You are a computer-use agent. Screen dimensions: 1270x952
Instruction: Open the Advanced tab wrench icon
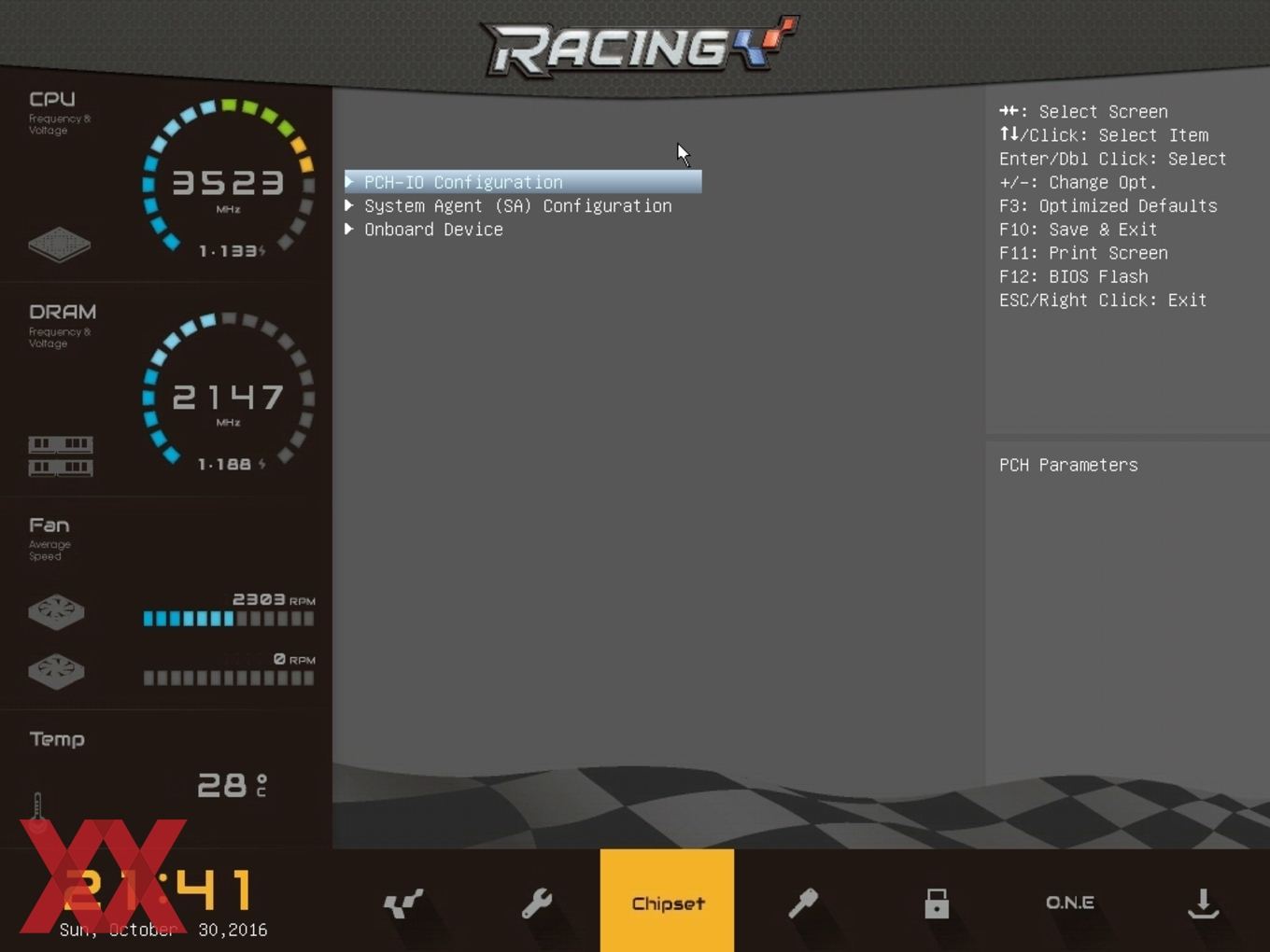coord(536,903)
